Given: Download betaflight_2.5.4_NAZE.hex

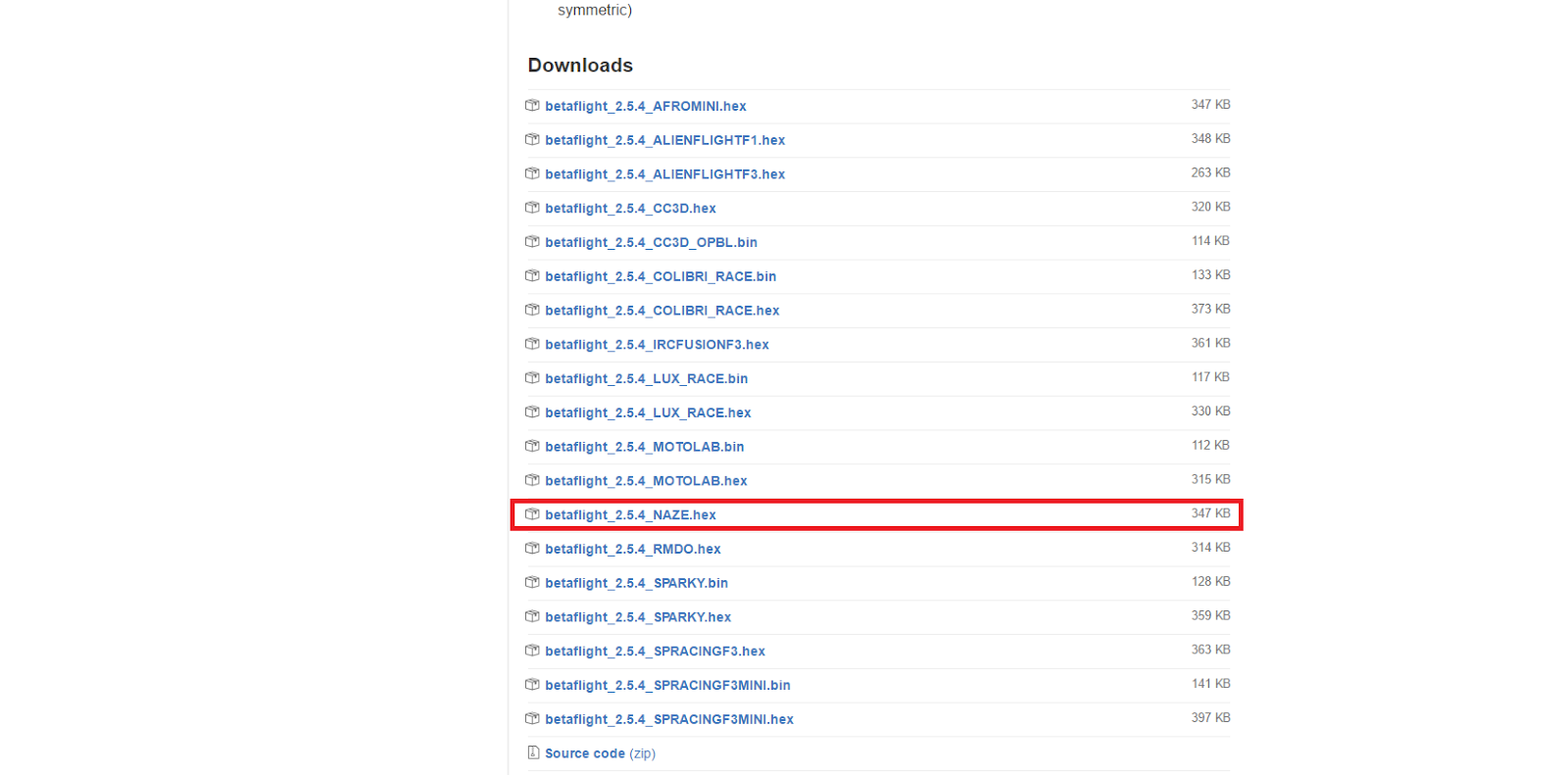Looking at the screenshot, I should [630, 515].
